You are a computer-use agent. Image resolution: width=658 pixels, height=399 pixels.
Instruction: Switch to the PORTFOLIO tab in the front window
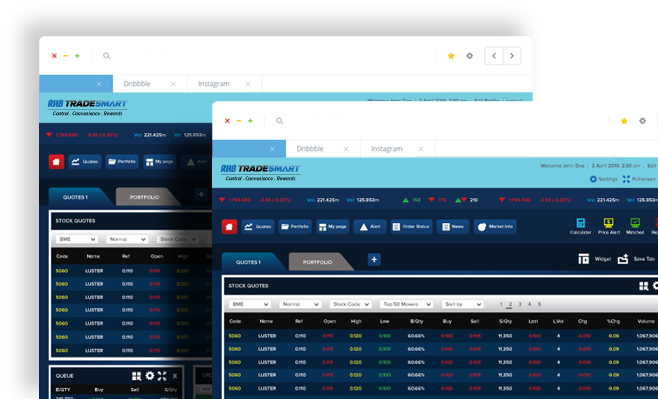click(318, 262)
